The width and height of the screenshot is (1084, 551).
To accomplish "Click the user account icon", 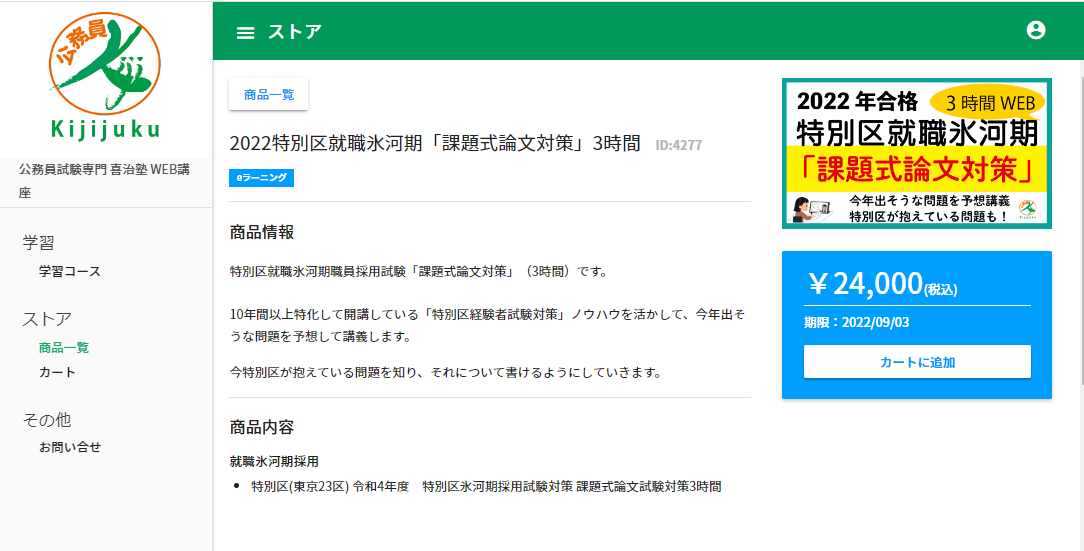I will coord(1036,30).
